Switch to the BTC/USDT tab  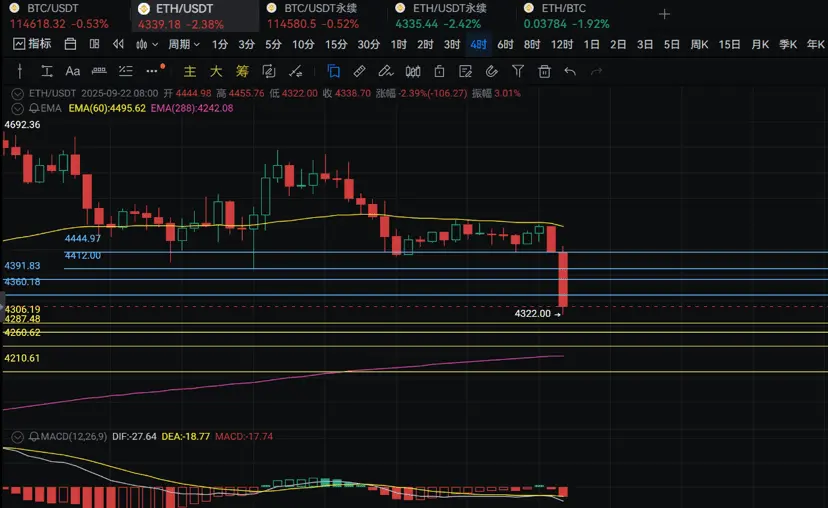click(x=63, y=16)
